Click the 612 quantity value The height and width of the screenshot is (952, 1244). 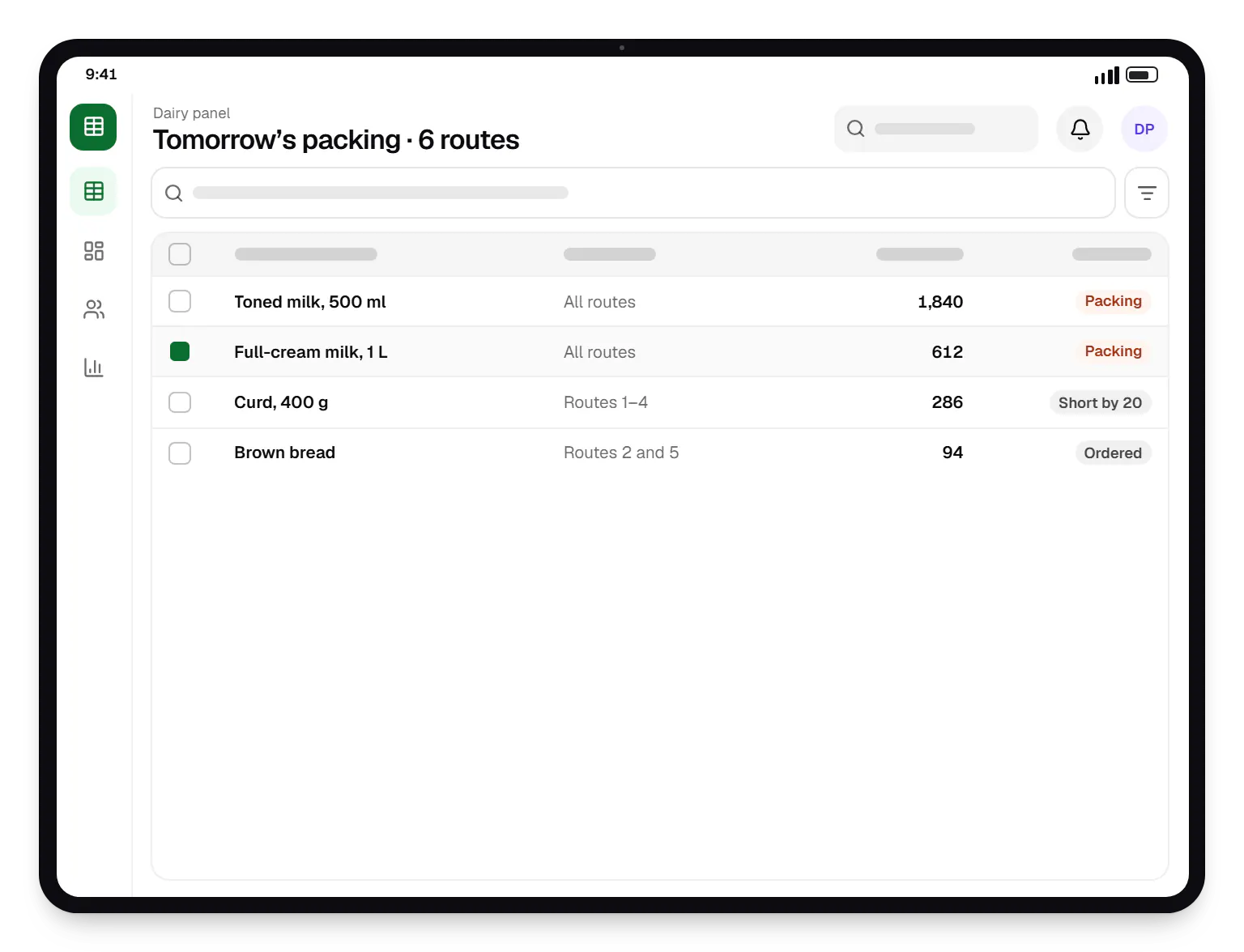947,352
